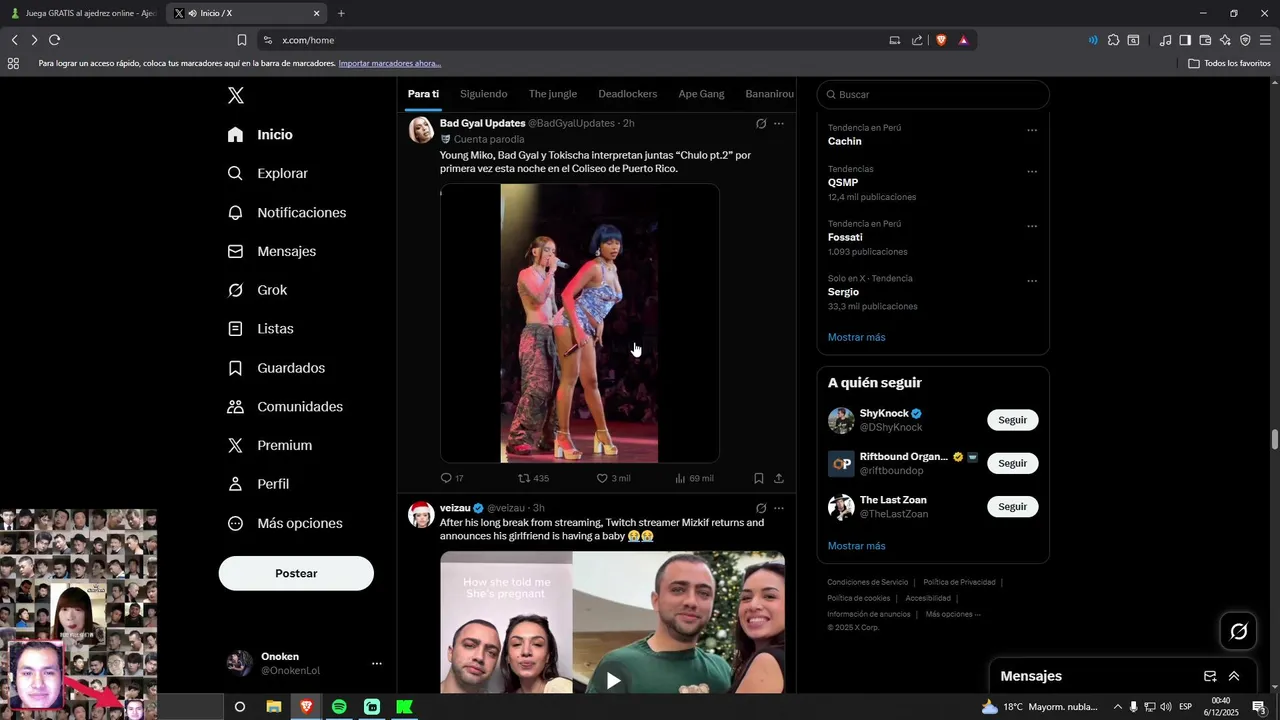Open Brave Wallet toolbar icon
Image resolution: width=1280 pixels, height=720 pixels.
[1205, 40]
